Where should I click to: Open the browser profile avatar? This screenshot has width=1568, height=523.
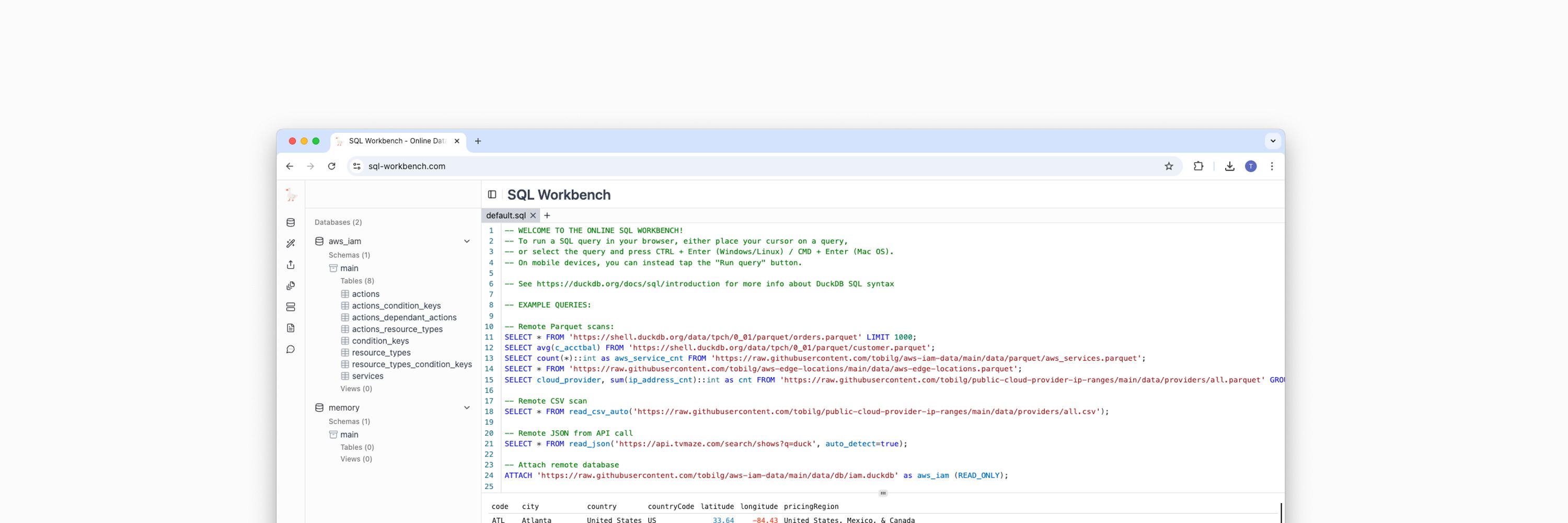click(x=1251, y=166)
